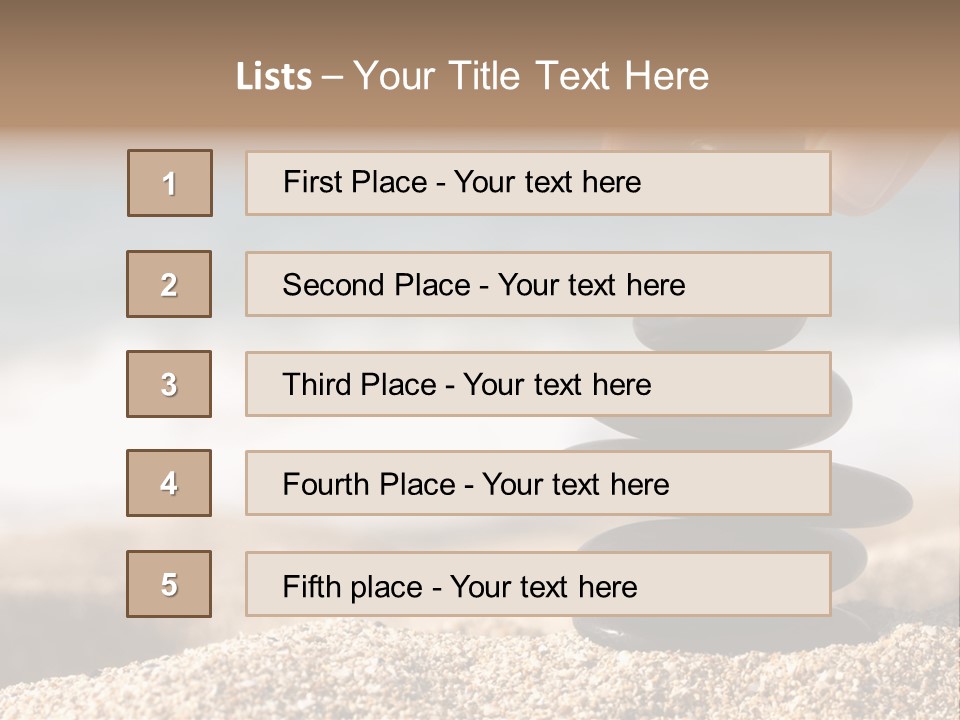The width and height of the screenshot is (960, 720).
Task: Click the number 5 box
Action: pyautogui.click(x=169, y=584)
